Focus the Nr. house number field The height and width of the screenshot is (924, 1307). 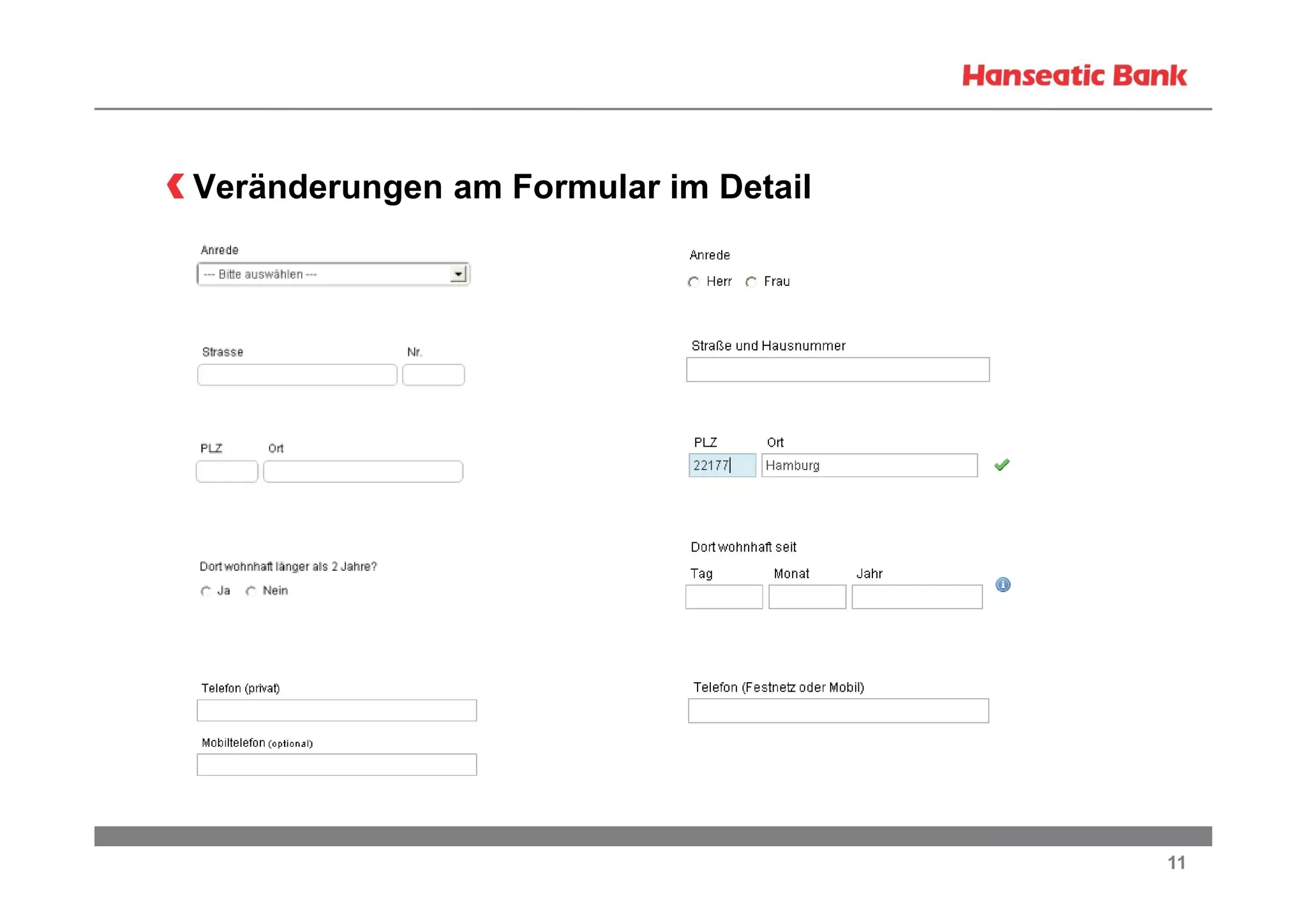click(433, 375)
